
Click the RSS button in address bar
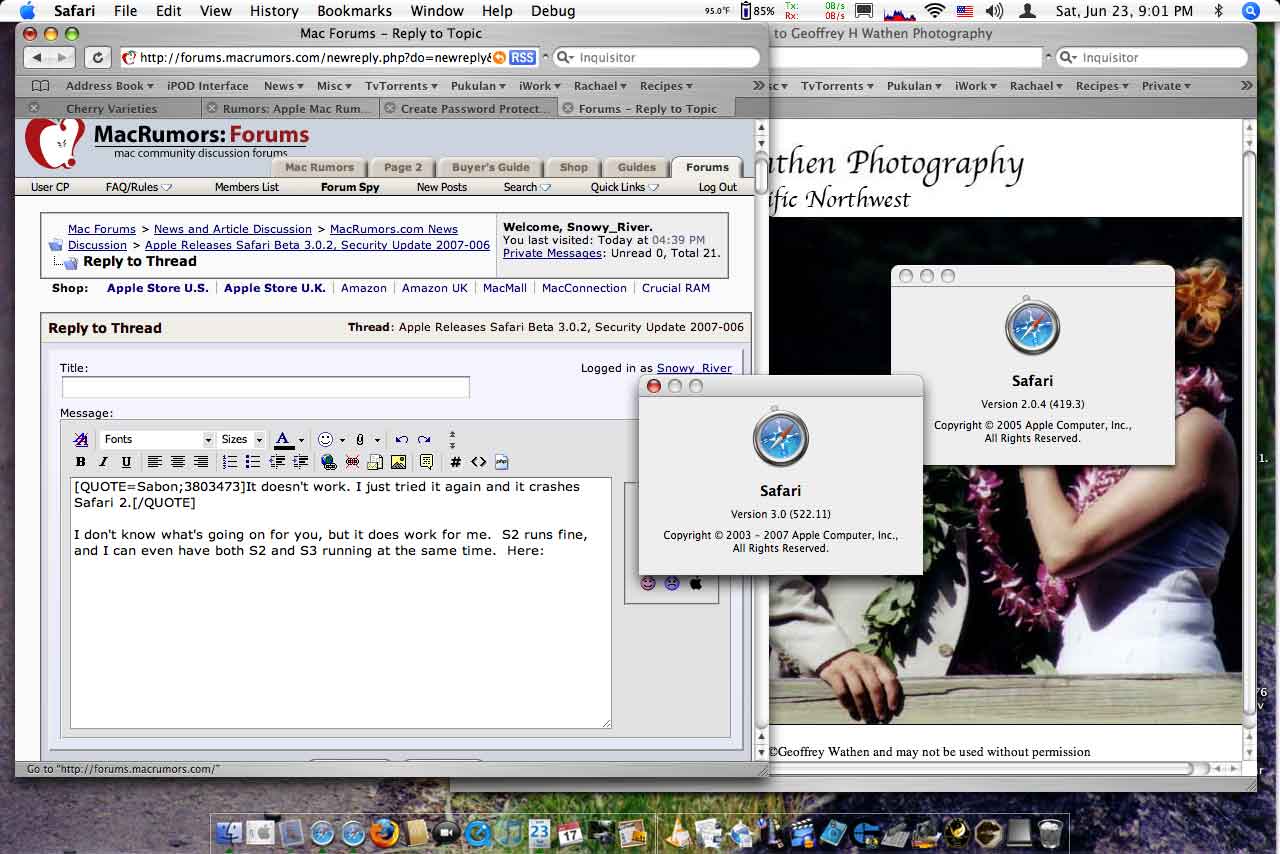tap(522, 57)
